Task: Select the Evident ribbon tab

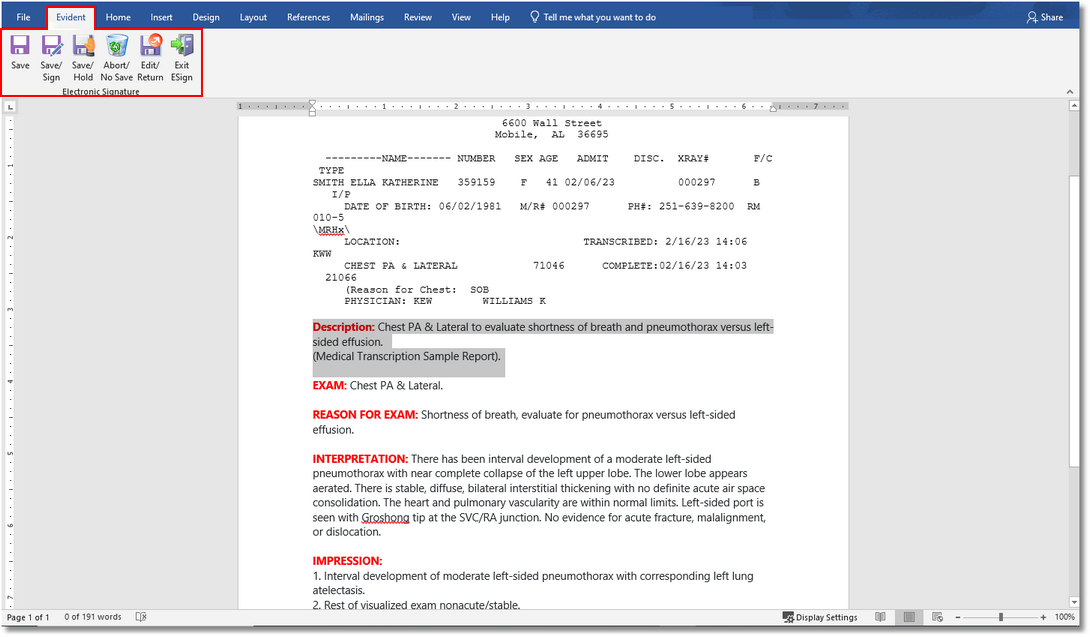Action: pyautogui.click(x=71, y=17)
